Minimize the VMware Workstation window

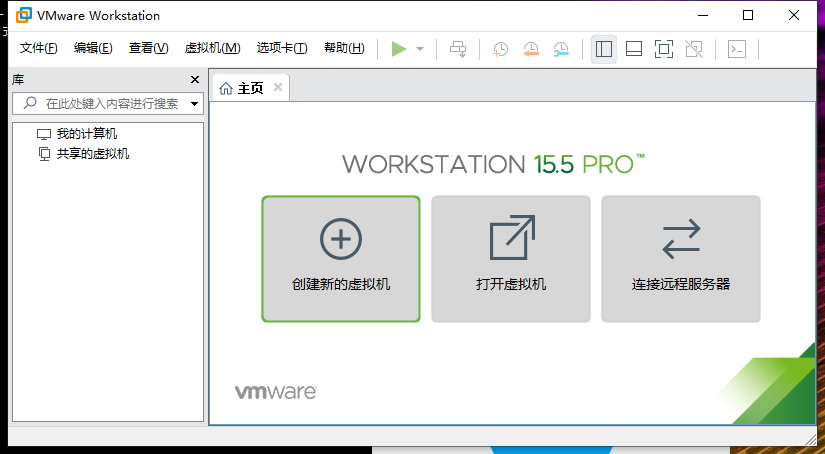pyautogui.click(x=703, y=15)
